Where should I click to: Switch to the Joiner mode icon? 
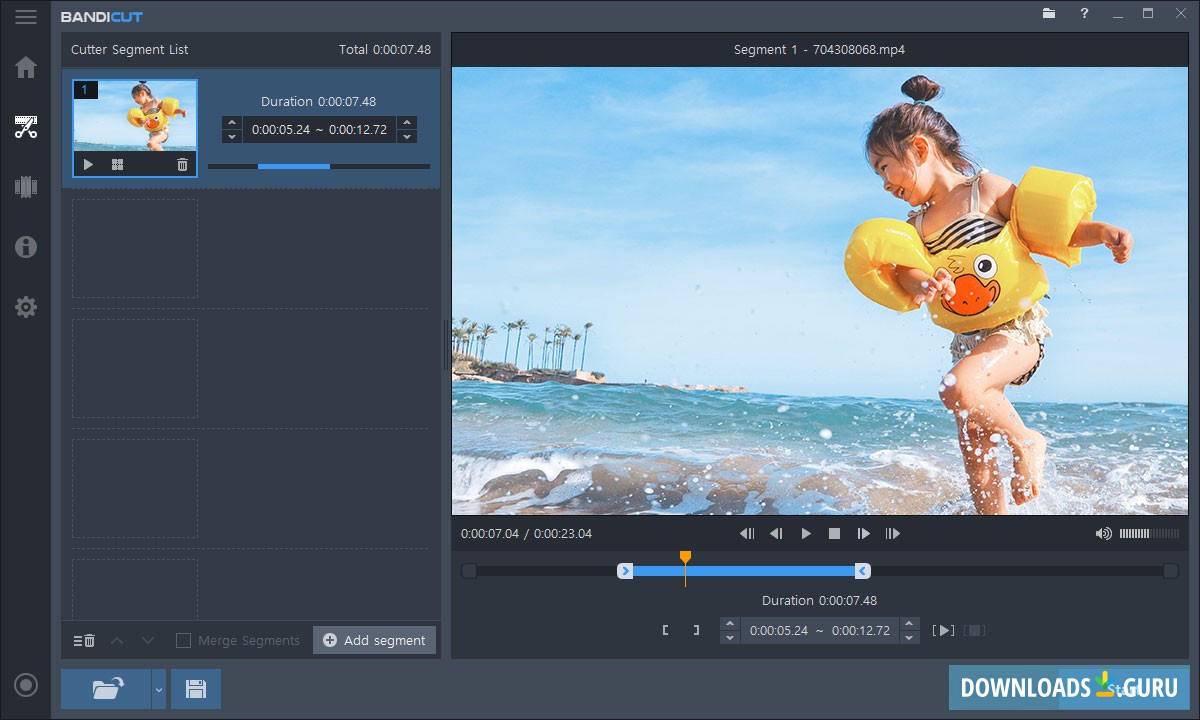[26, 187]
